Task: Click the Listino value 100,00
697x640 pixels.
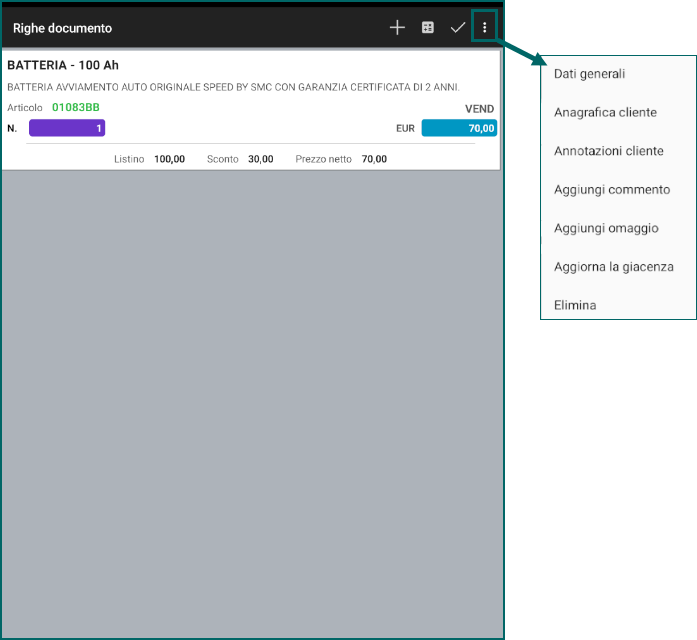Action: [169, 159]
